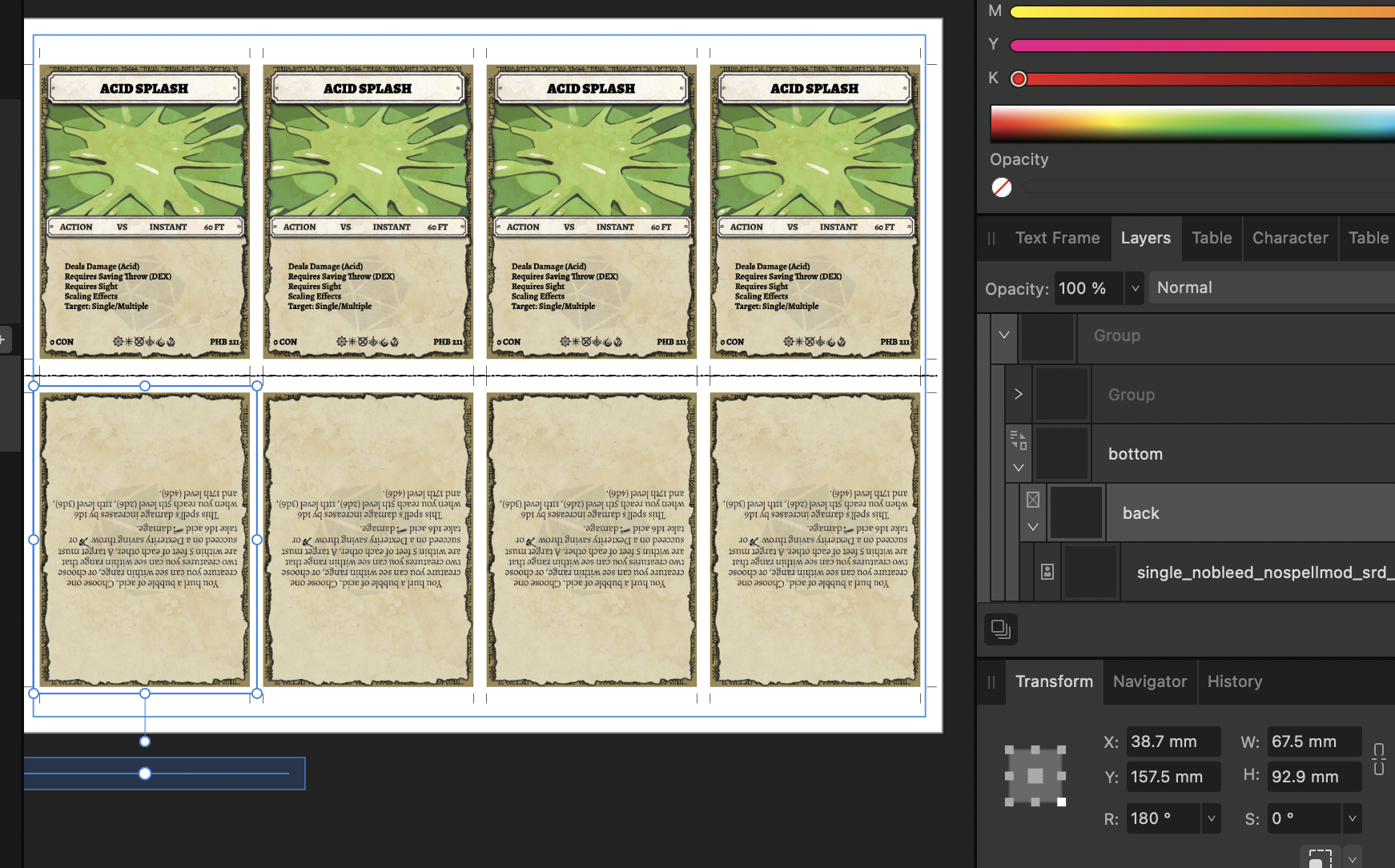The height and width of the screenshot is (868, 1395).
Task: Set transform anchor to bottom-left point
Action: click(x=1010, y=802)
